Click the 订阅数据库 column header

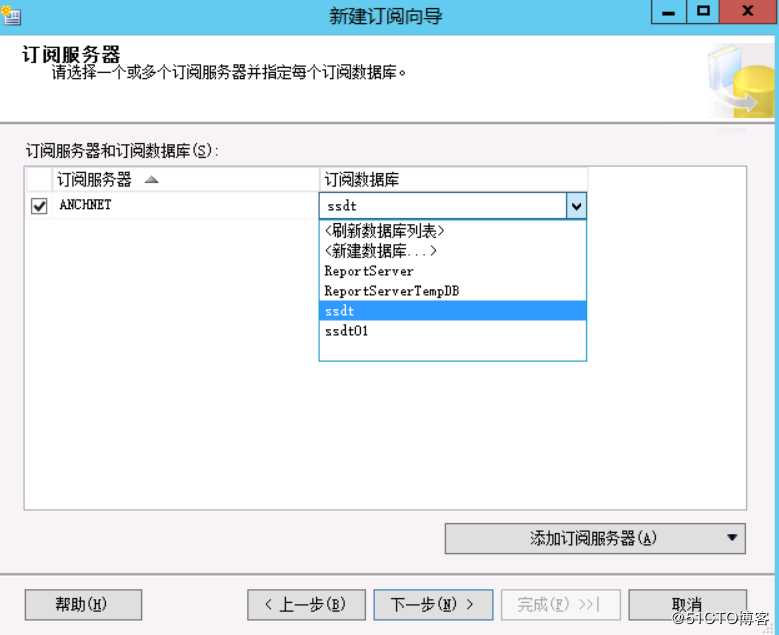[x=453, y=179]
